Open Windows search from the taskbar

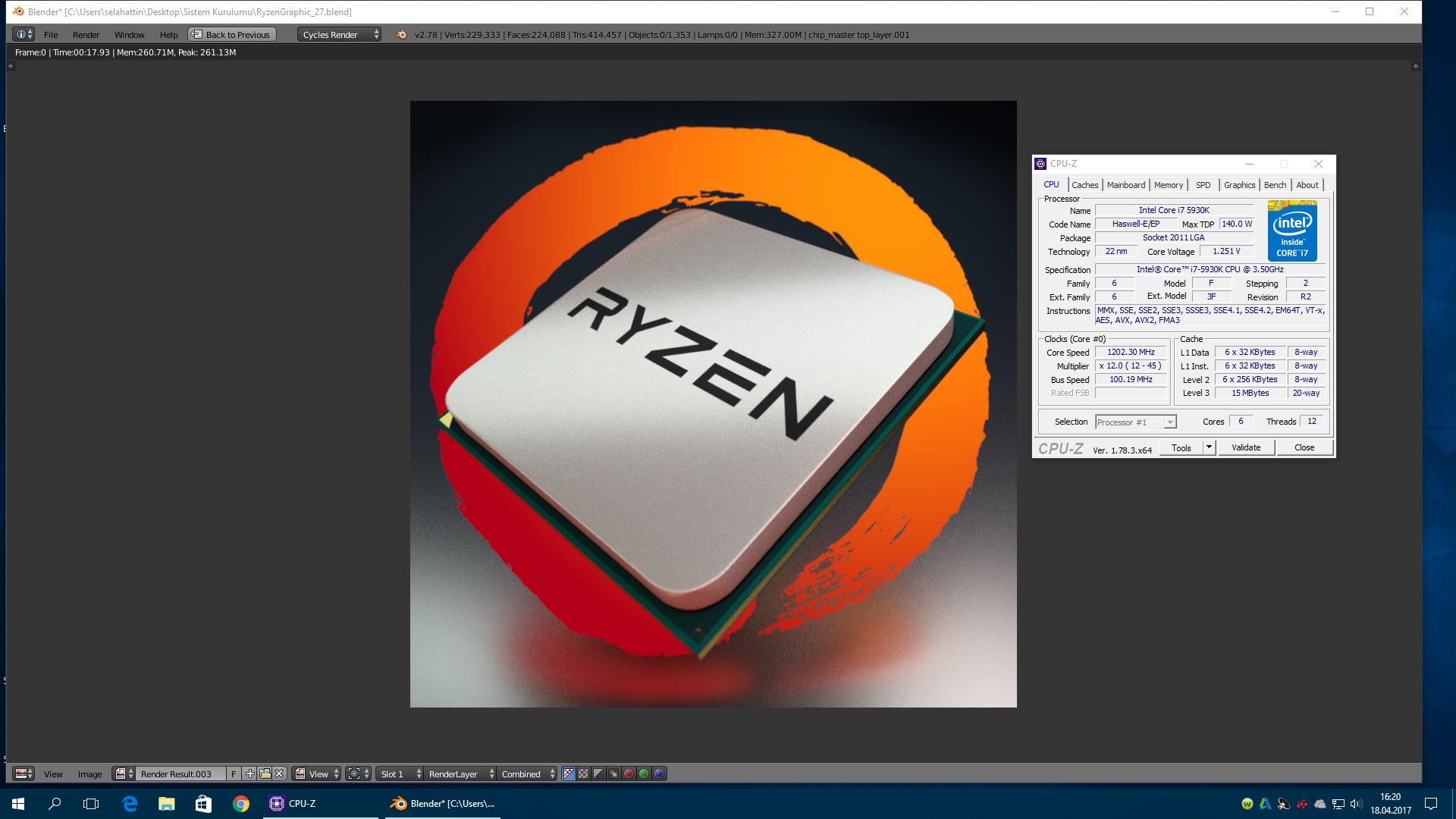tap(55, 804)
